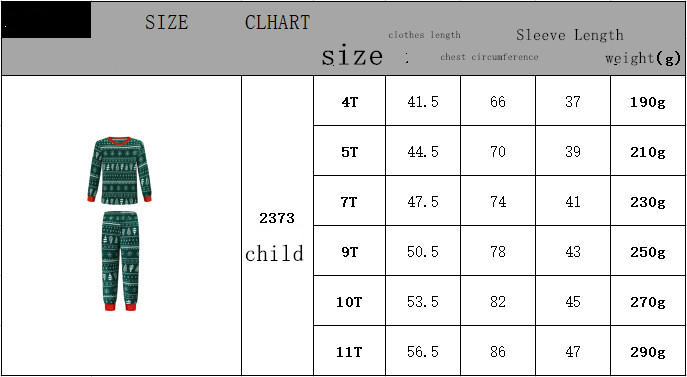Viewport: 687px width, 377px height.
Task: Select the 9T size cell
Action: click(350, 251)
